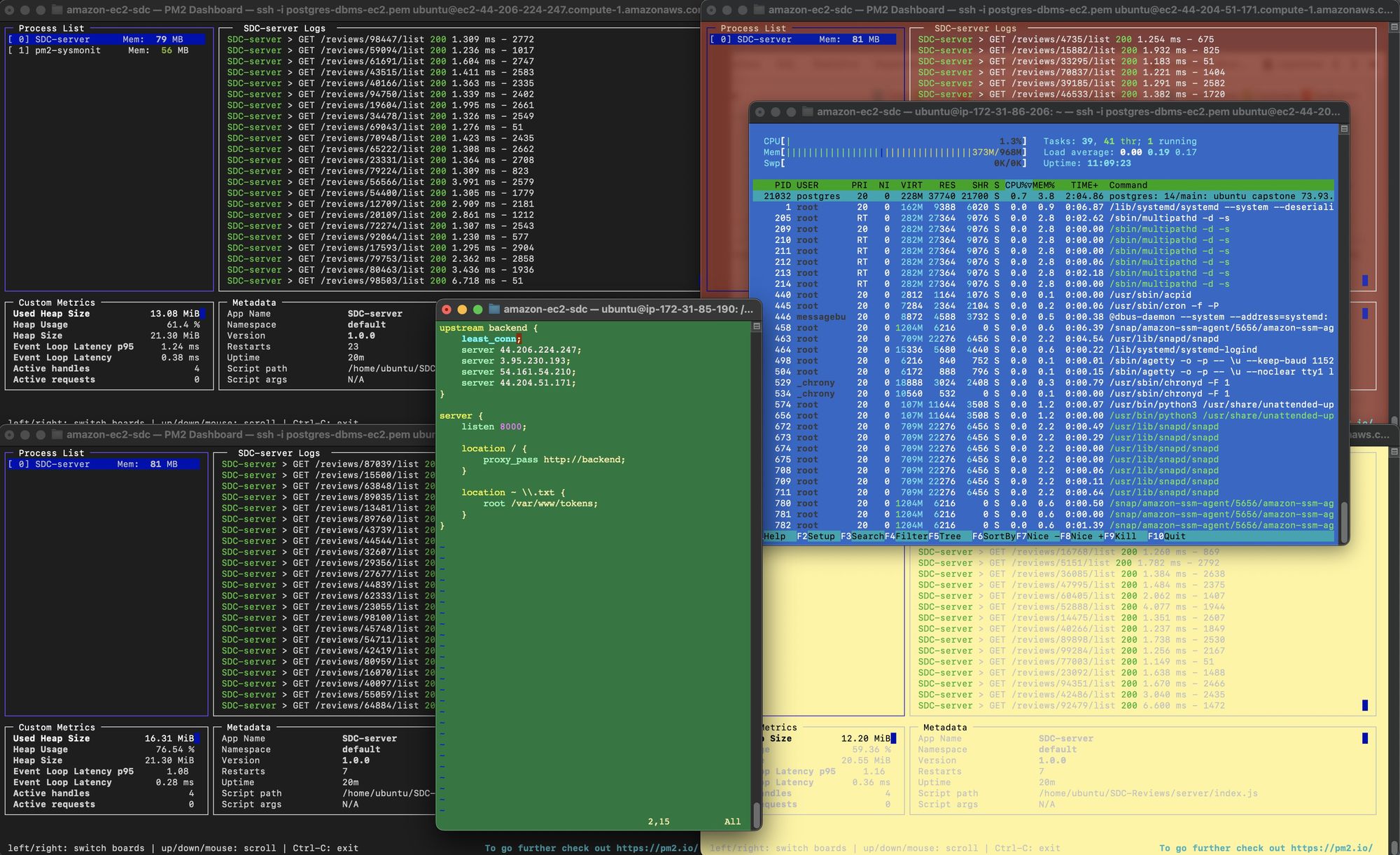1400x855 pixels.
Task: Toggle F5 Tree view in htop
Action: (944, 536)
